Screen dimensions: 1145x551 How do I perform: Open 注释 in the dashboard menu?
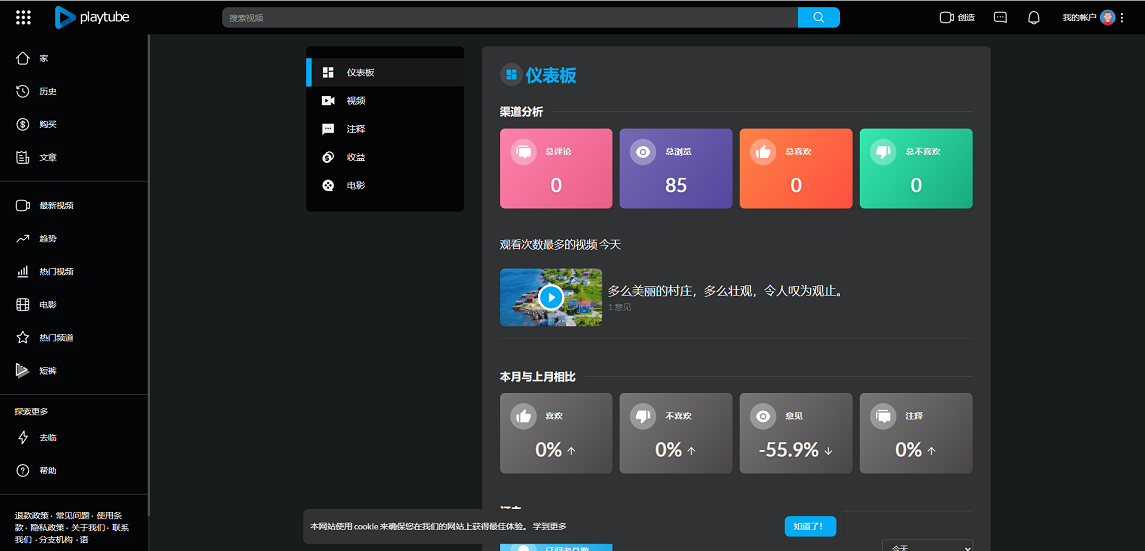pyautogui.click(x=355, y=129)
